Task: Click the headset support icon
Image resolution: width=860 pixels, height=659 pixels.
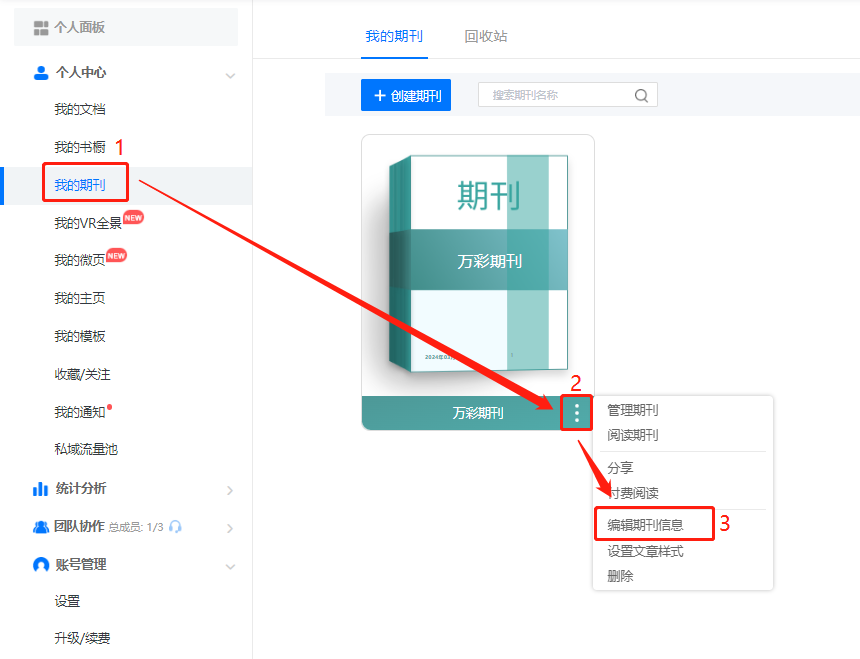Action: pos(176,527)
